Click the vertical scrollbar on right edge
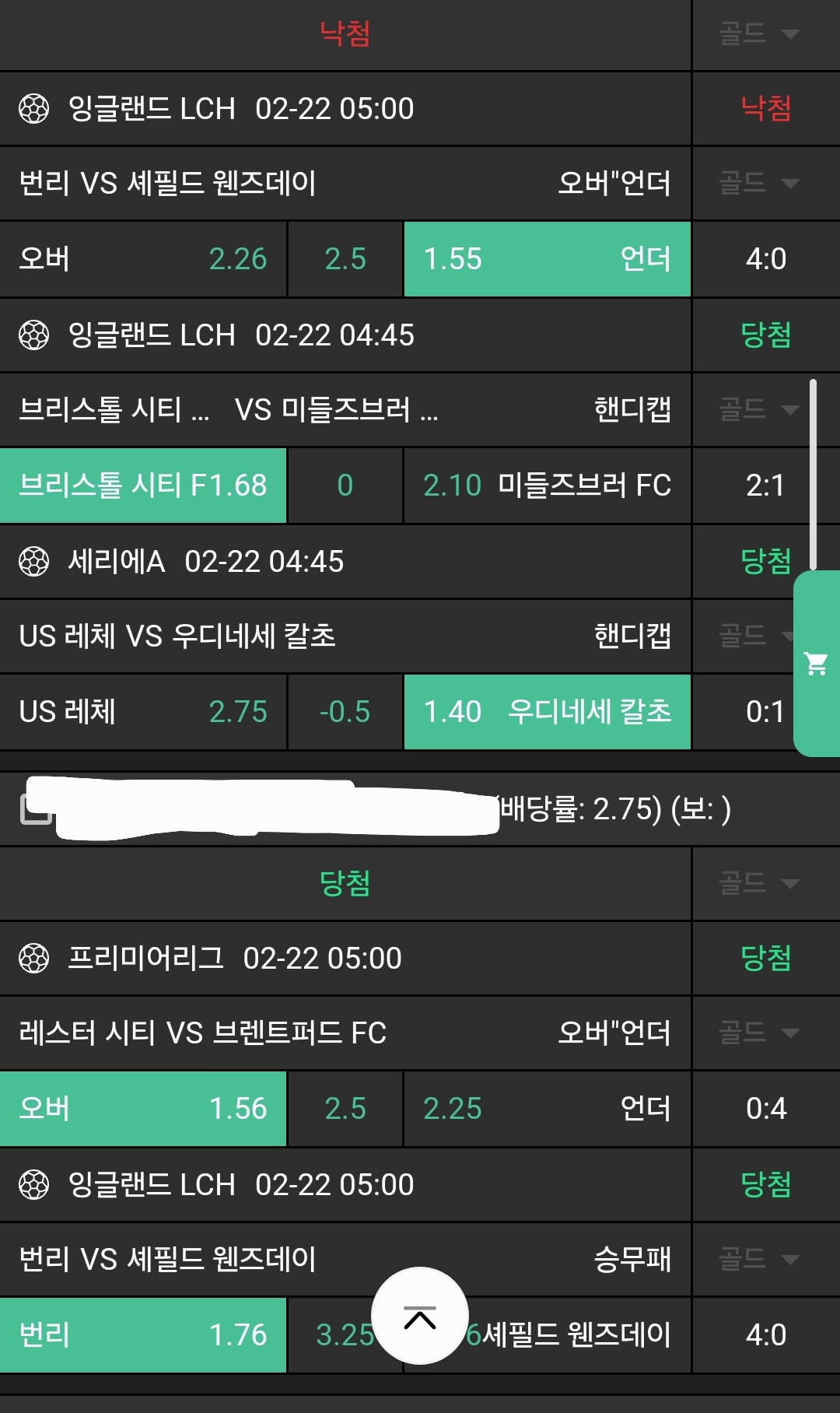Screen dimensions: 840x1413 click(813, 475)
